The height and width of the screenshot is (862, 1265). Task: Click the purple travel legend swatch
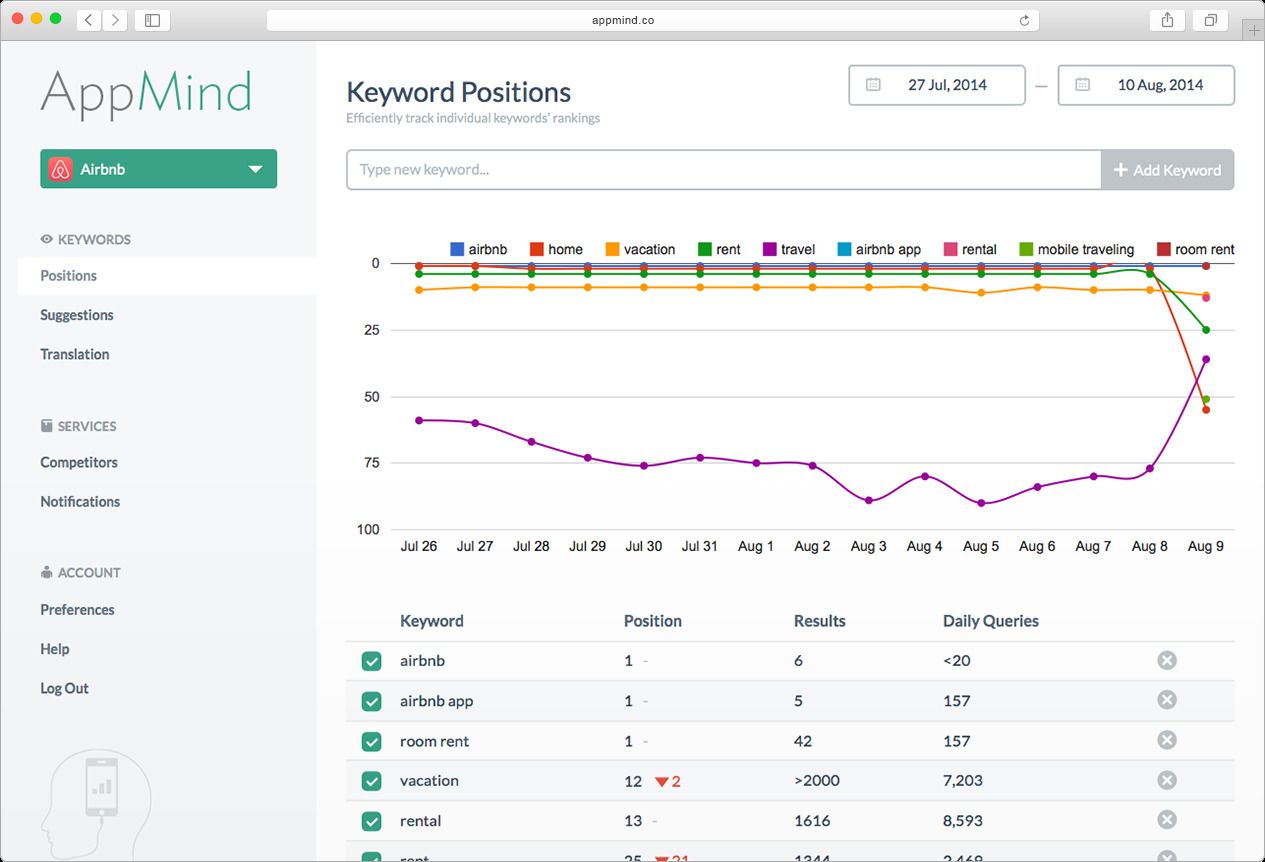770,249
